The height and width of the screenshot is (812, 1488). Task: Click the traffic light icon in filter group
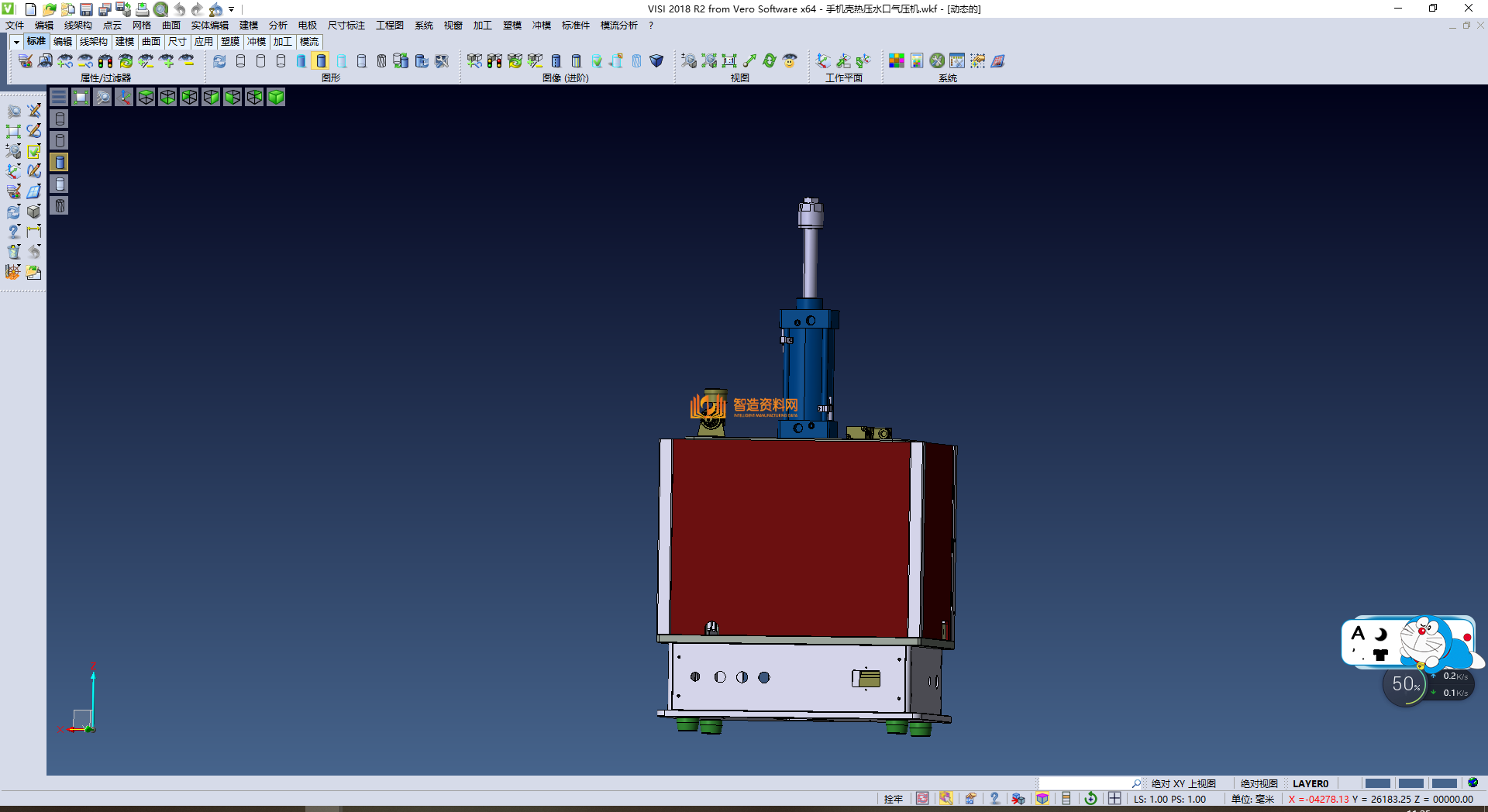coord(105,61)
